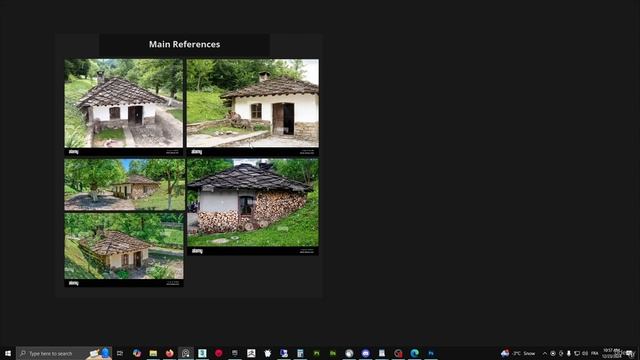Select the 'Main References' title text

point(184,44)
